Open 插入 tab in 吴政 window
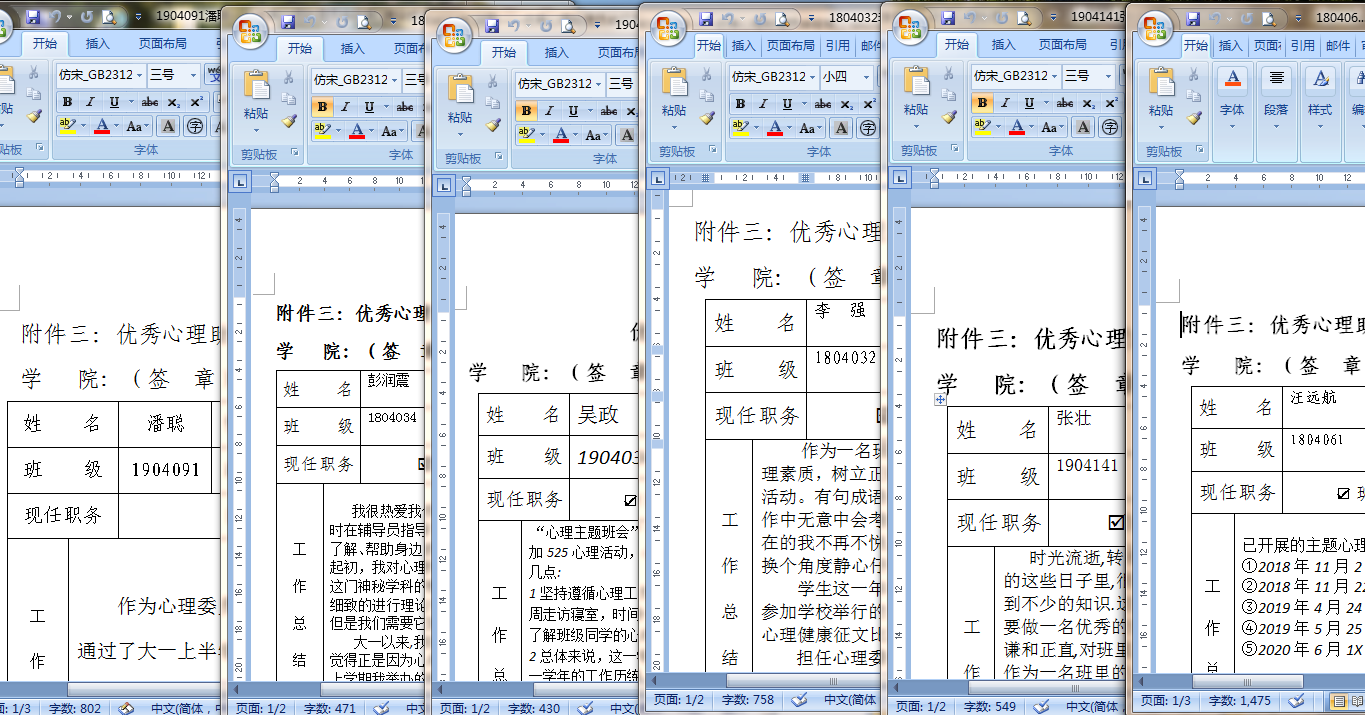This screenshot has width=1365, height=715. click(x=556, y=52)
